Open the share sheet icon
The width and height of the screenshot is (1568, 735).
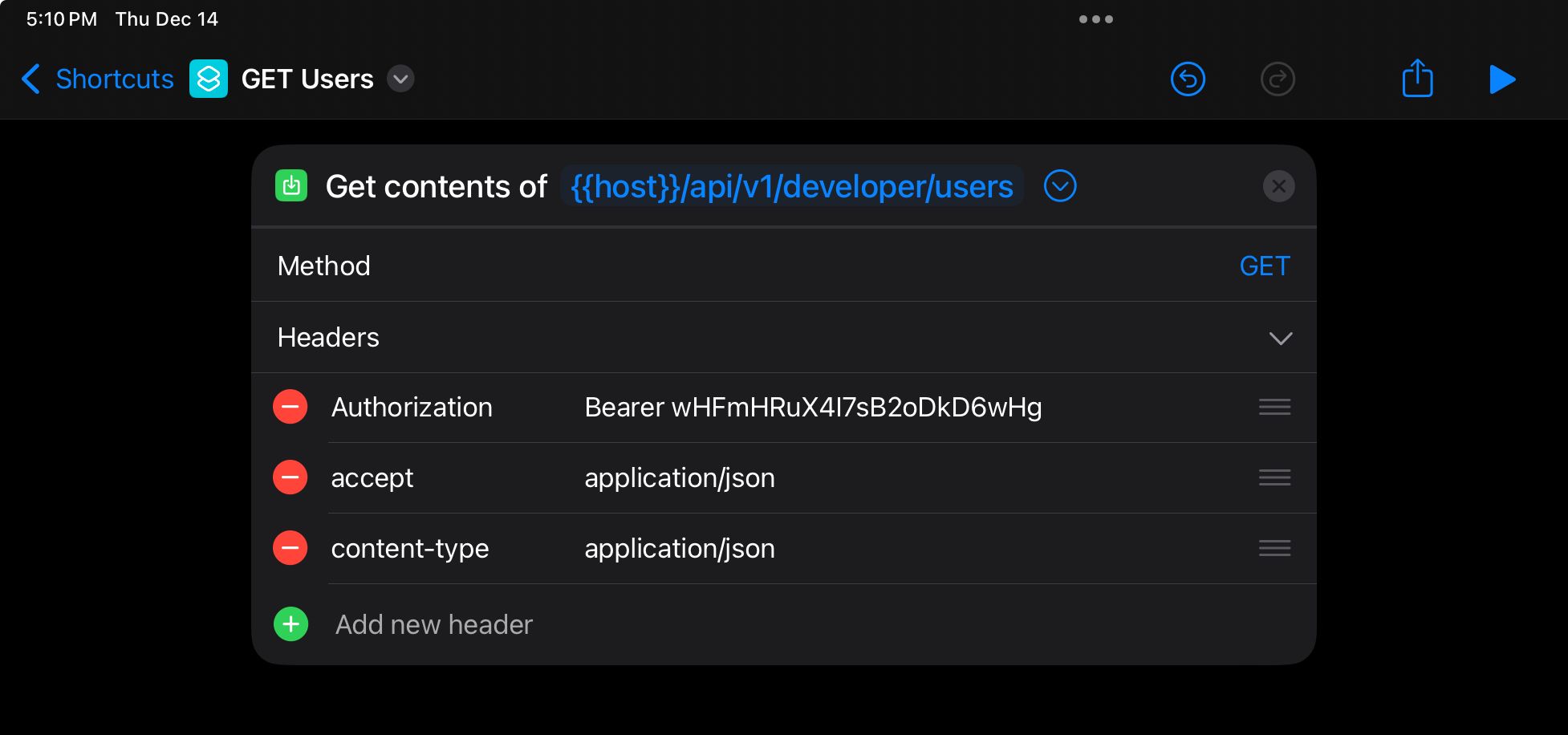click(1417, 79)
